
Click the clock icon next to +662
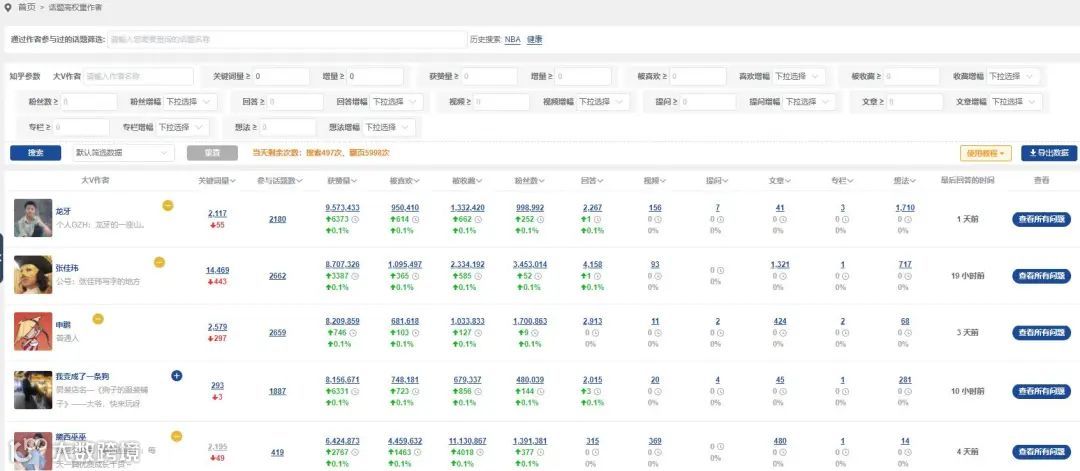pyautogui.click(x=479, y=219)
